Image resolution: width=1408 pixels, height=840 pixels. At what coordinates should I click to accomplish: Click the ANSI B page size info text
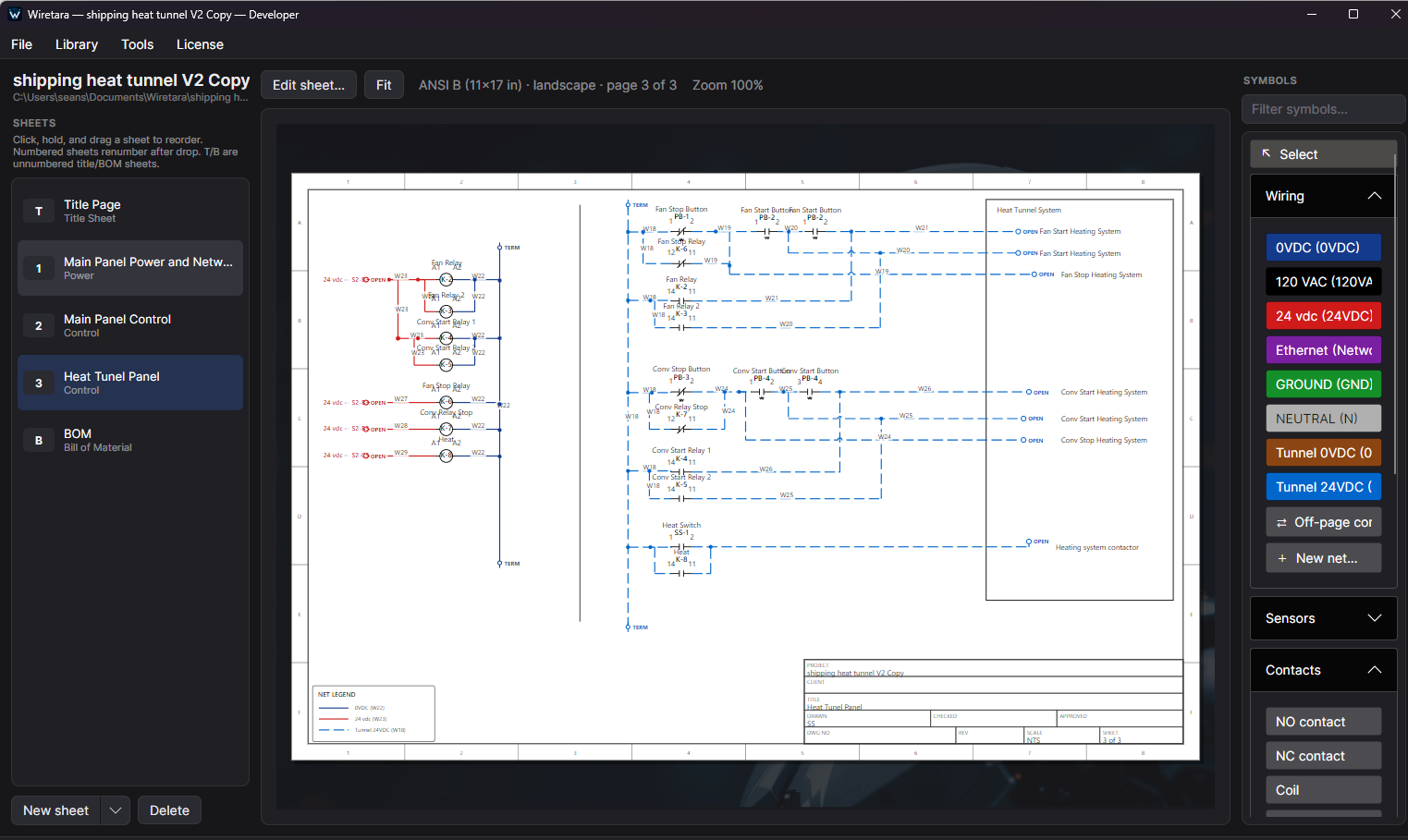point(547,85)
